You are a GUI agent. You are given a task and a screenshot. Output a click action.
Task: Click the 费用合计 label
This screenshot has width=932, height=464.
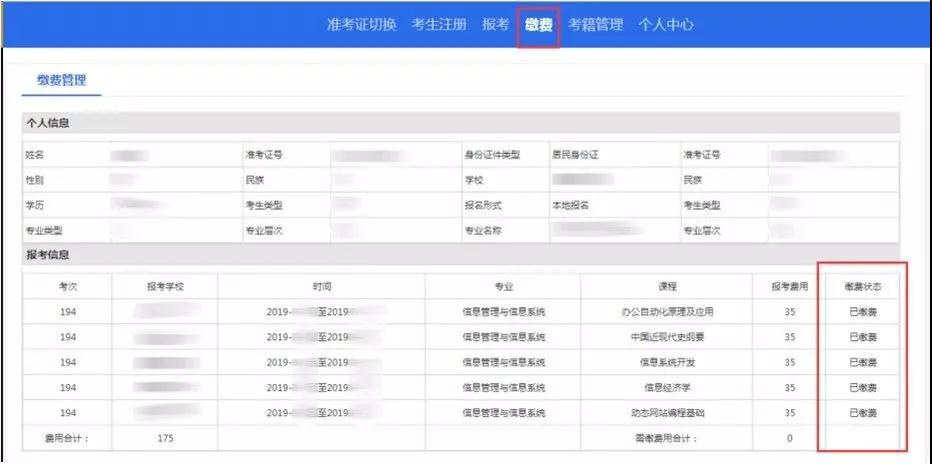(x=67, y=438)
